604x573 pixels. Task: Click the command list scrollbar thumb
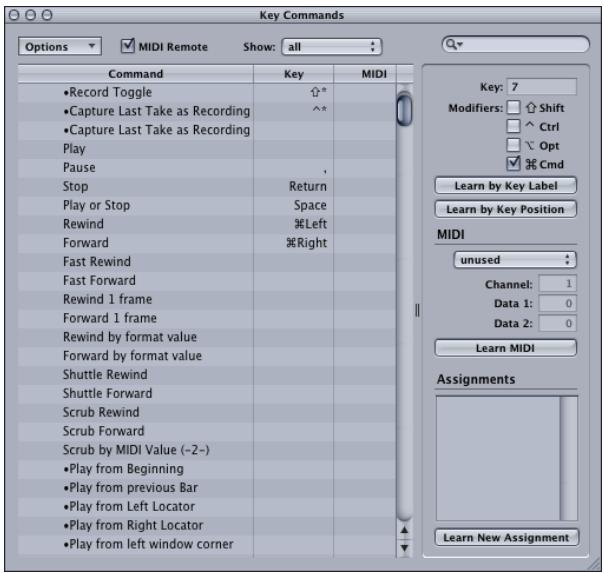404,110
